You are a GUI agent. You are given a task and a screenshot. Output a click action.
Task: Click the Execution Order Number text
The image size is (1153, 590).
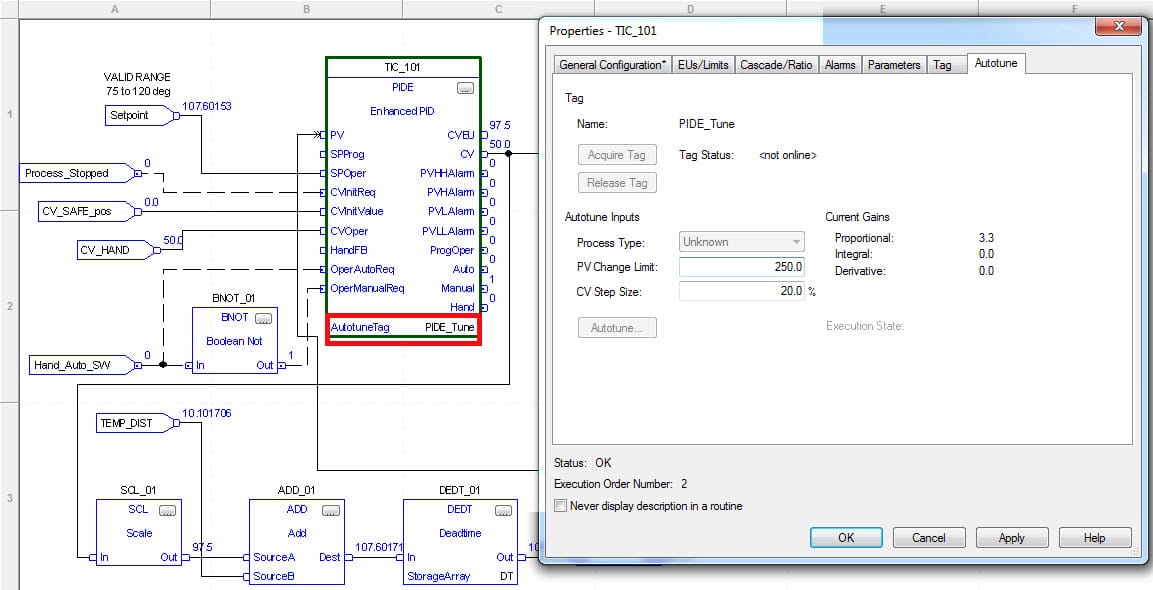(x=621, y=484)
